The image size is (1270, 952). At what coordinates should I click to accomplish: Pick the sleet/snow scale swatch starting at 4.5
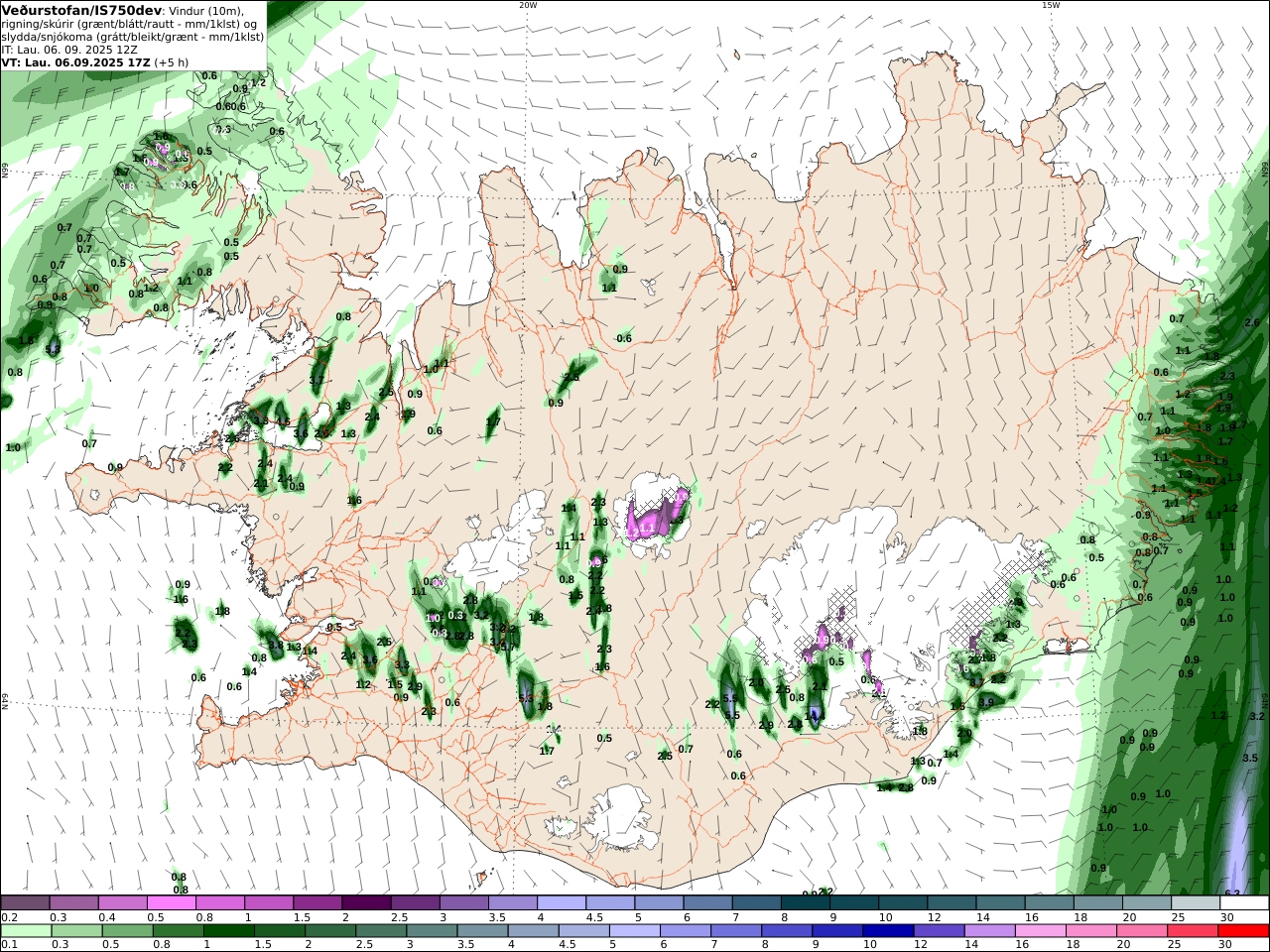tap(610, 902)
